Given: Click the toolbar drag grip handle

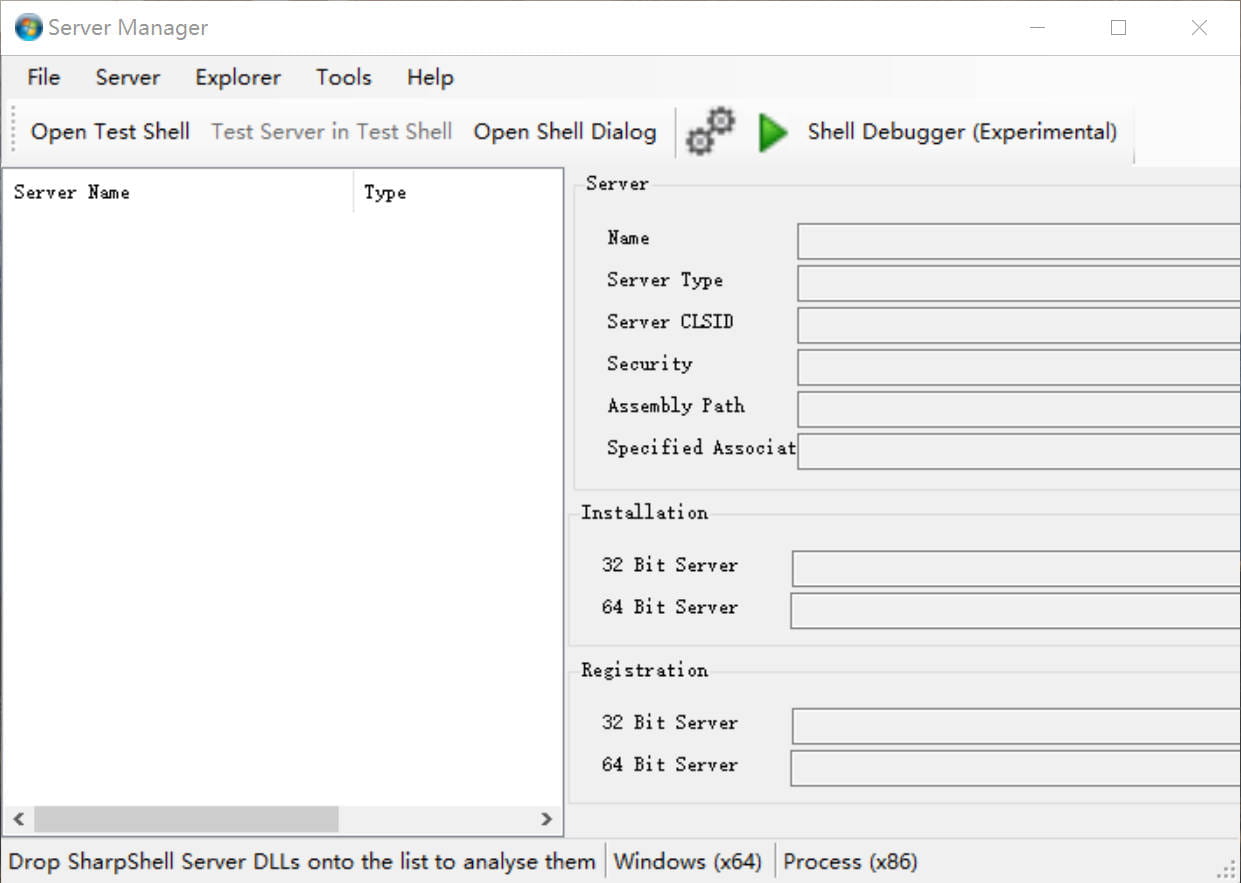Looking at the screenshot, I should (x=14, y=132).
